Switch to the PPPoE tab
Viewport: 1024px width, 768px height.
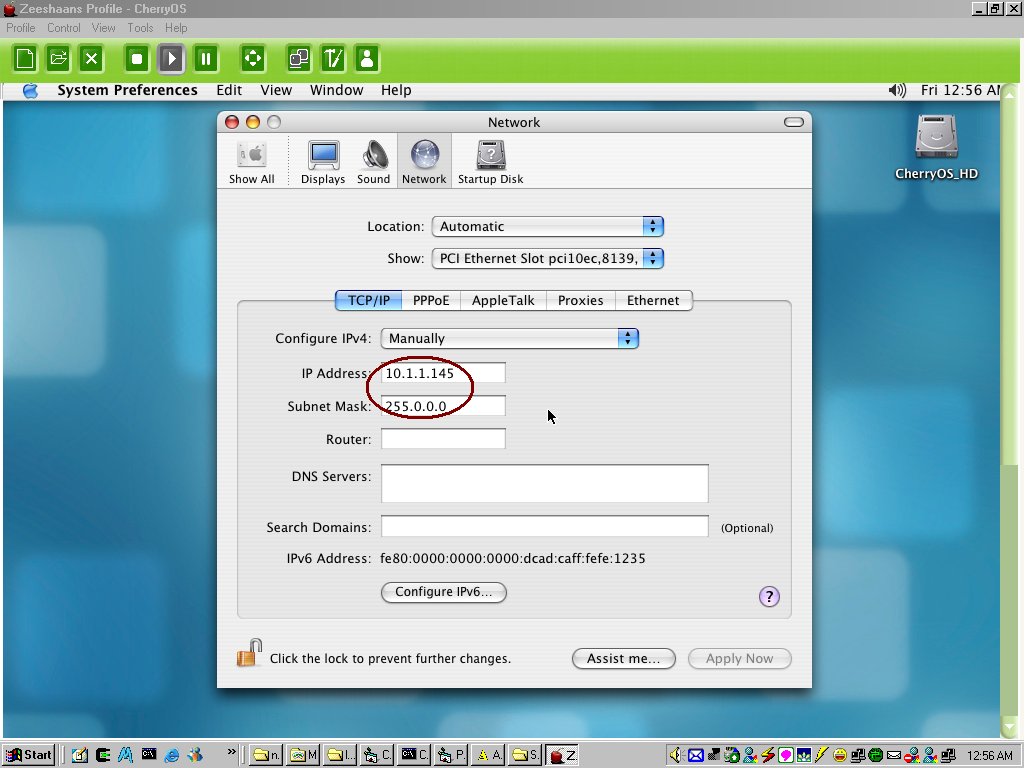pyautogui.click(x=431, y=300)
